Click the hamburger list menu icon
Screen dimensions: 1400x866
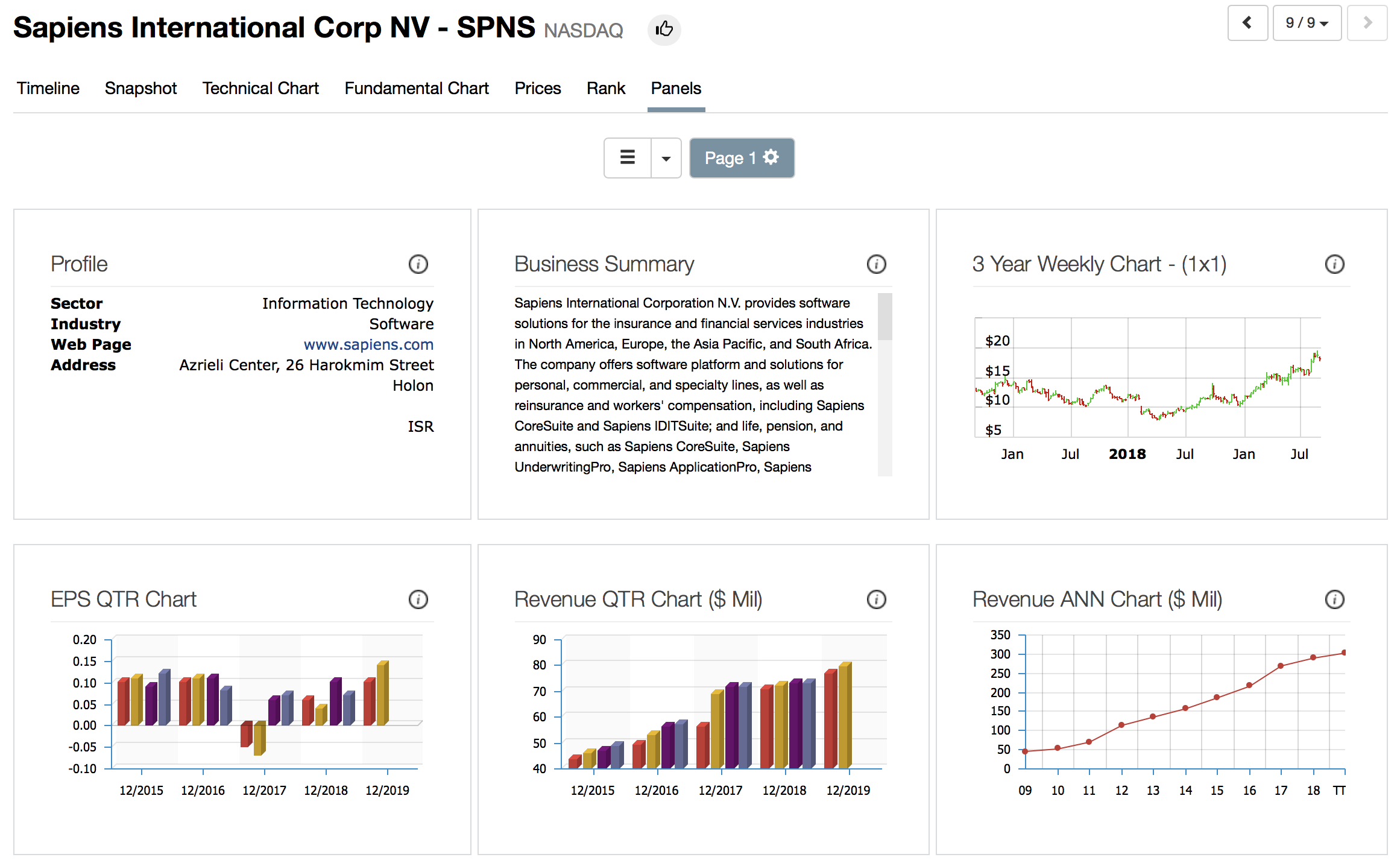coord(628,158)
